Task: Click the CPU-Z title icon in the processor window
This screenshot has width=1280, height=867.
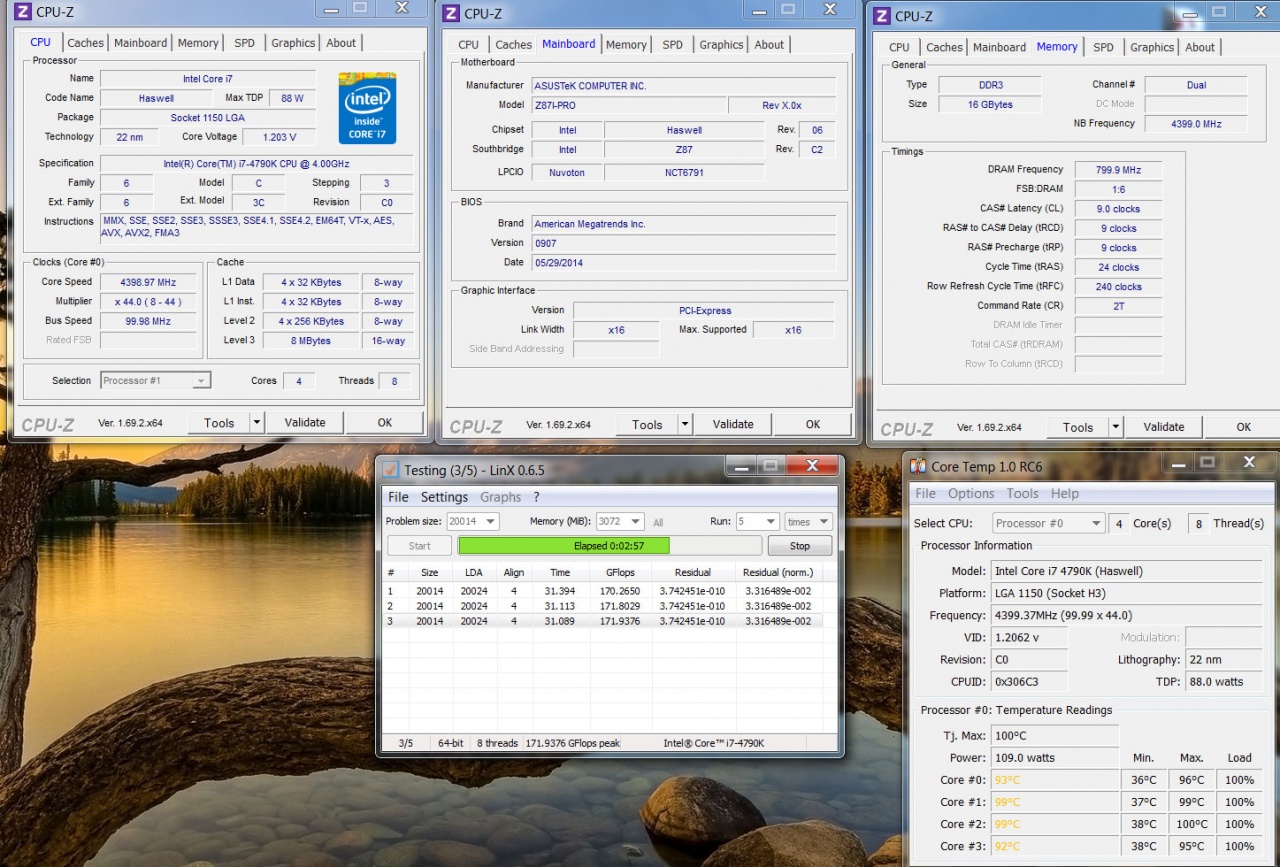Action: pos(23,12)
